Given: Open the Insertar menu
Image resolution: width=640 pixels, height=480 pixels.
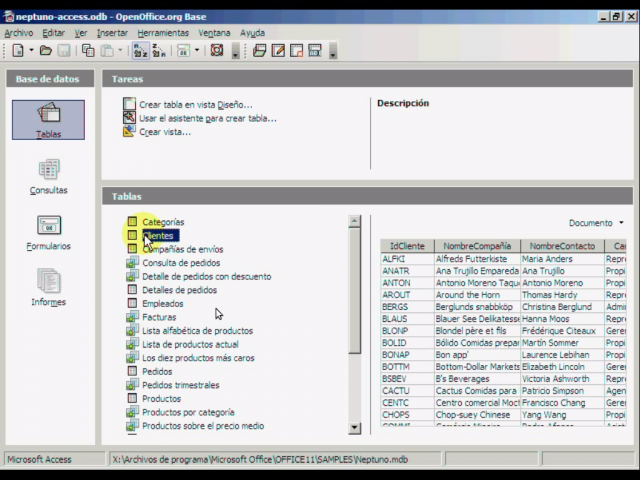Looking at the screenshot, I should 112,33.
